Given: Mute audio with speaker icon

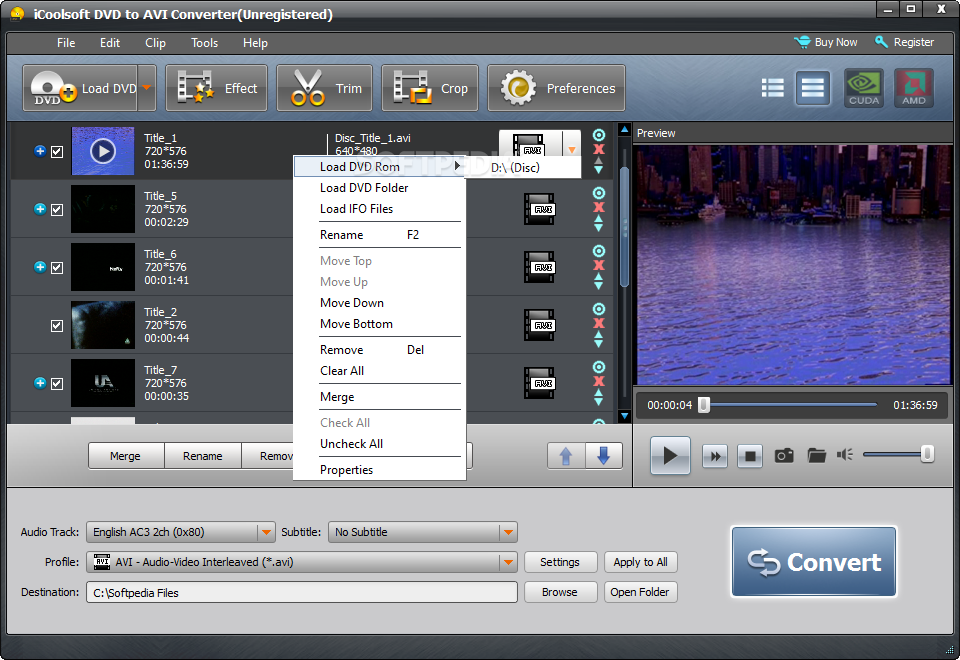Looking at the screenshot, I should tap(845, 455).
